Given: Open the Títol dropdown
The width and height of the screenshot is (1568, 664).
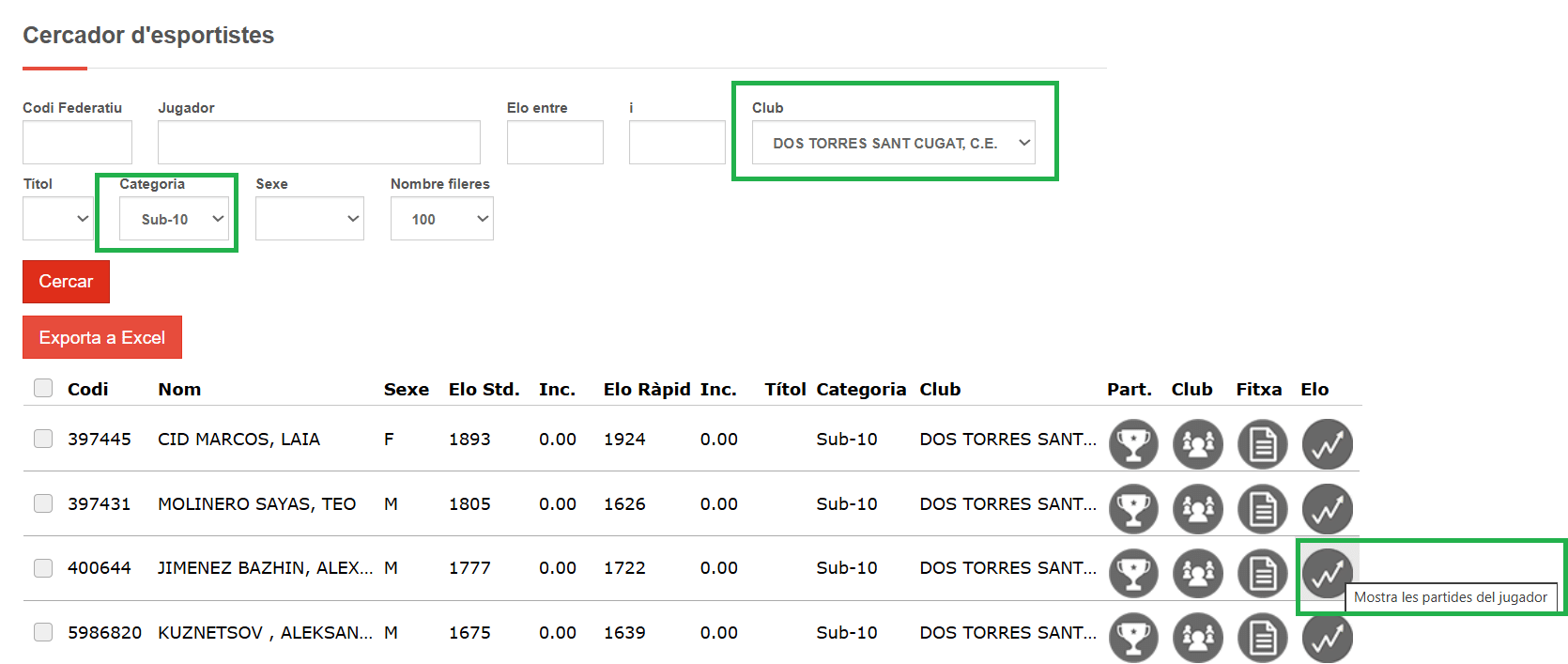Looking at the screenshot, I should tap(57, 219).
